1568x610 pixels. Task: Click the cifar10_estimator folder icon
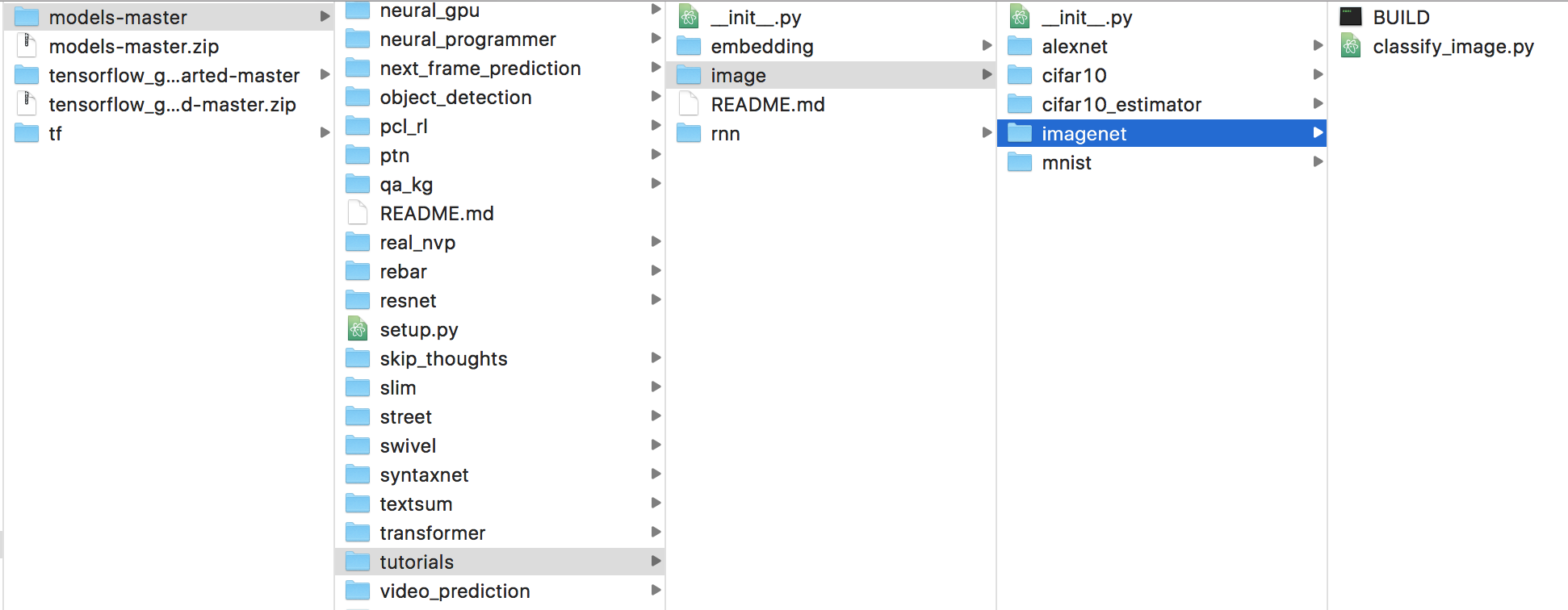(1020, 104)
